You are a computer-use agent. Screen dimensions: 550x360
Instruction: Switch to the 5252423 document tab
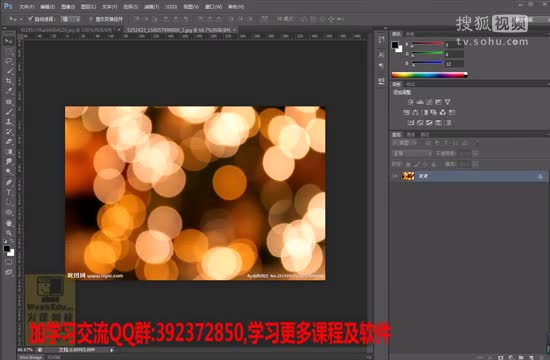(x=178, y=30)
